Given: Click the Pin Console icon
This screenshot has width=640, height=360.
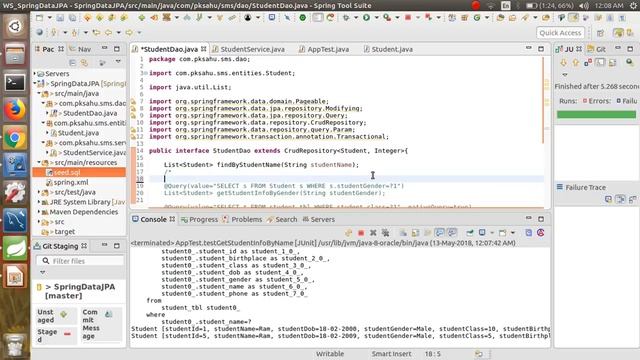Looking at the screenshot, I should (470, 233).
